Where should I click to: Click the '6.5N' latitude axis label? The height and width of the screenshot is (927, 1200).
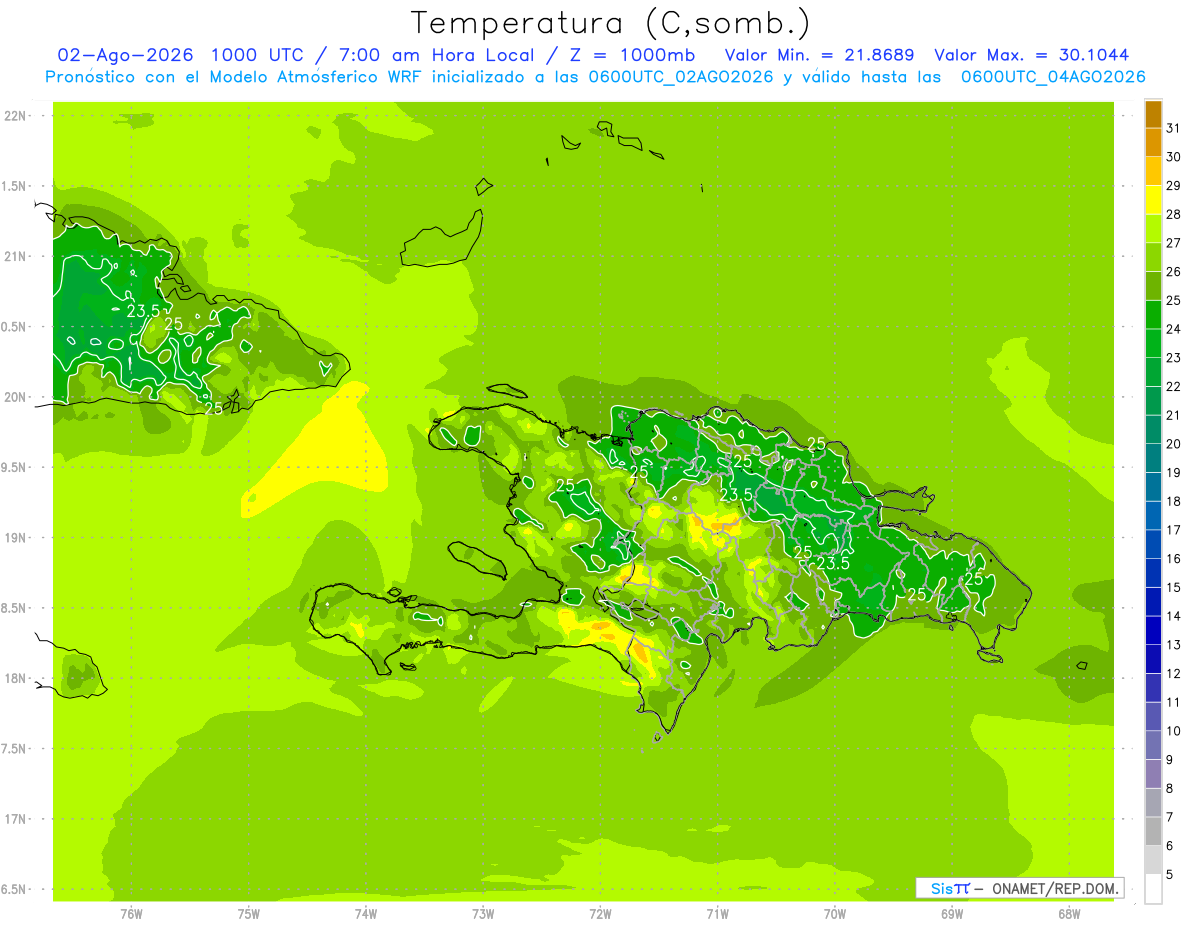[14, 890]
